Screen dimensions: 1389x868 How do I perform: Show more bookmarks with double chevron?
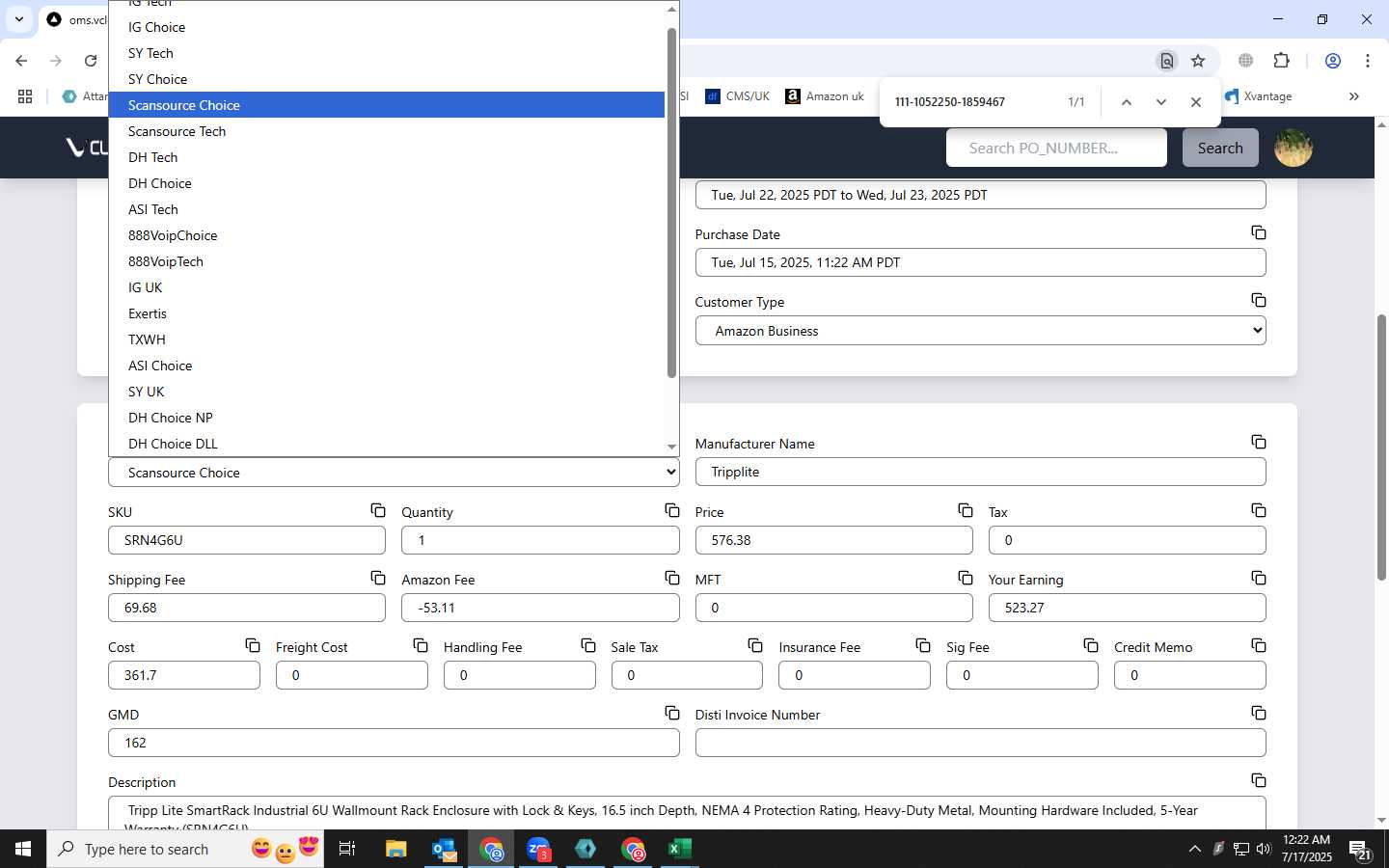coord(1354,96)
